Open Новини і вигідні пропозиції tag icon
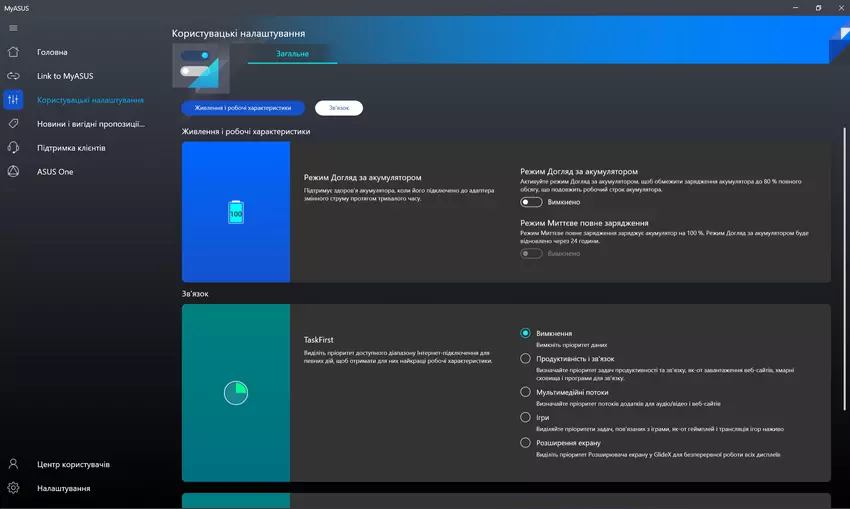 pos(13,124)
